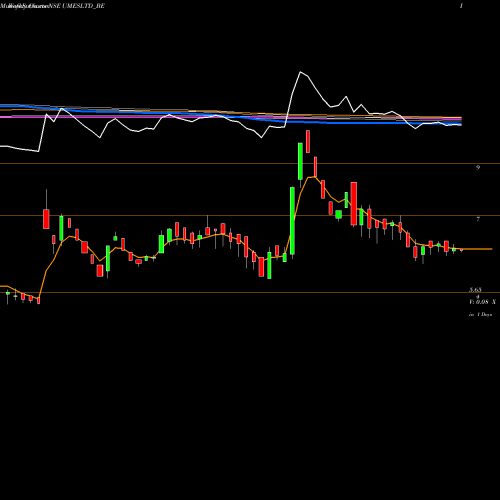
Task: Click the price axis label 7
Action: click(x=478, y=219)
